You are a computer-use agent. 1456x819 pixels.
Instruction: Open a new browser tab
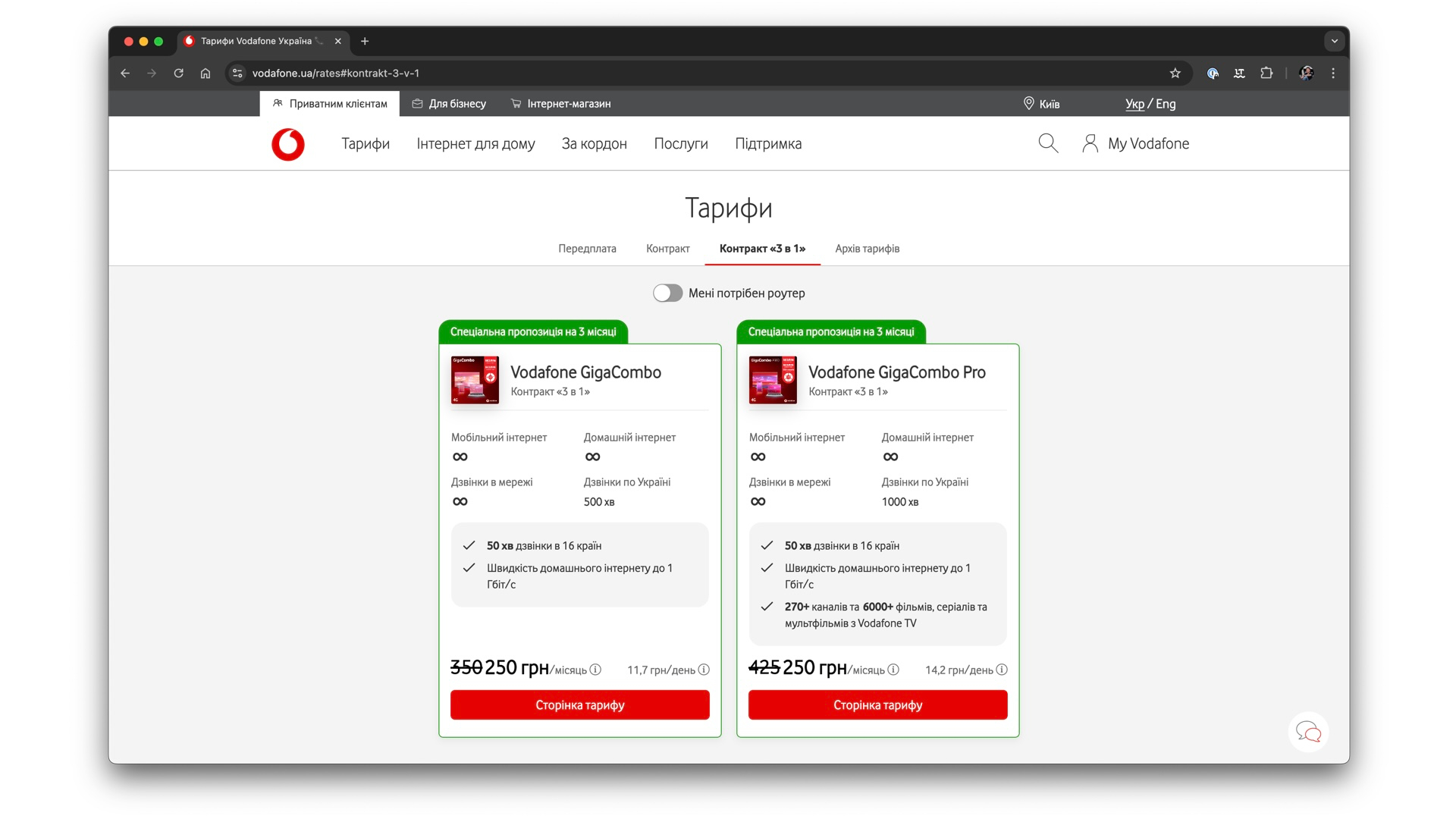click(x=365, y=41)
